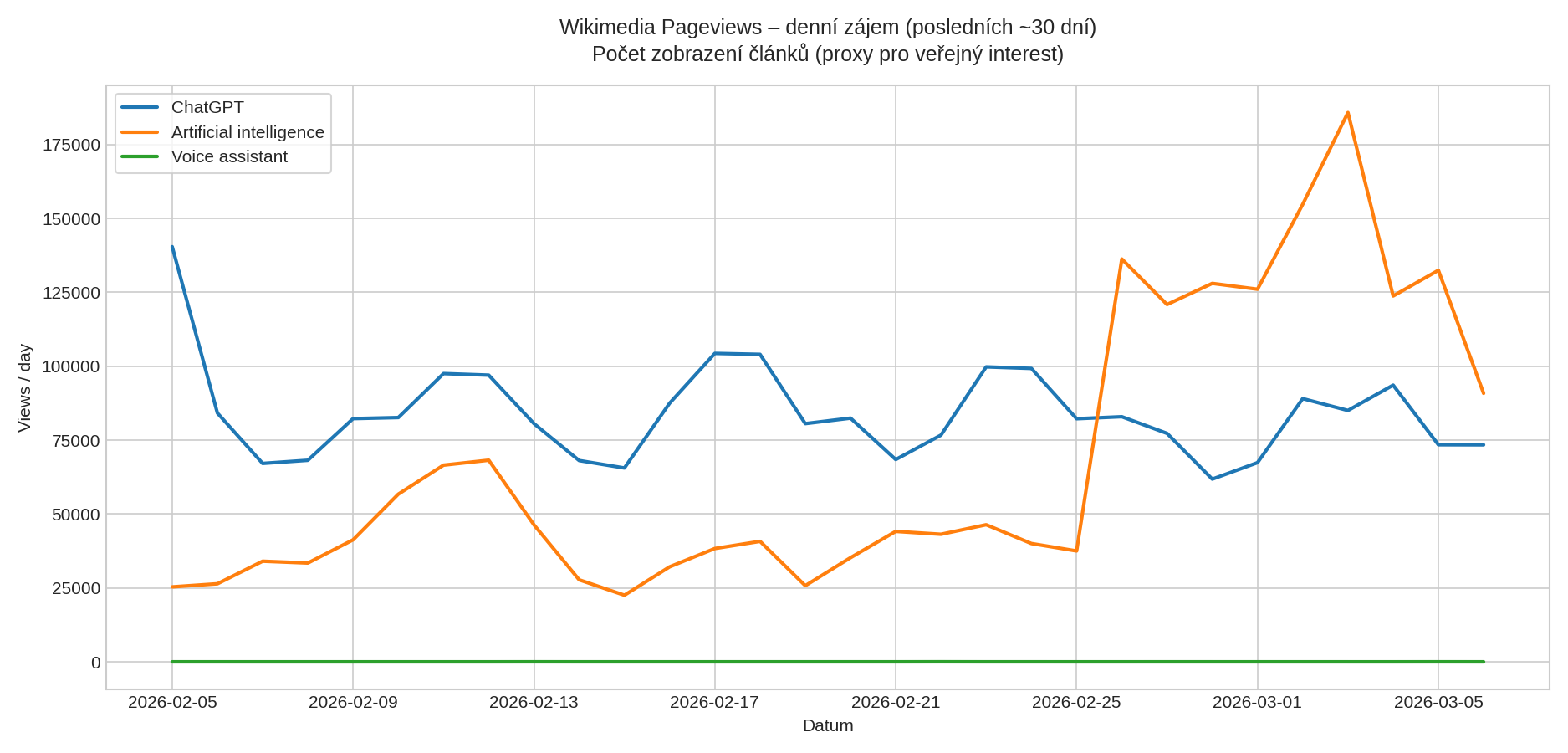Click the legend box to expand it
This screenshot has height=753, width=1568.
(222, 131)
